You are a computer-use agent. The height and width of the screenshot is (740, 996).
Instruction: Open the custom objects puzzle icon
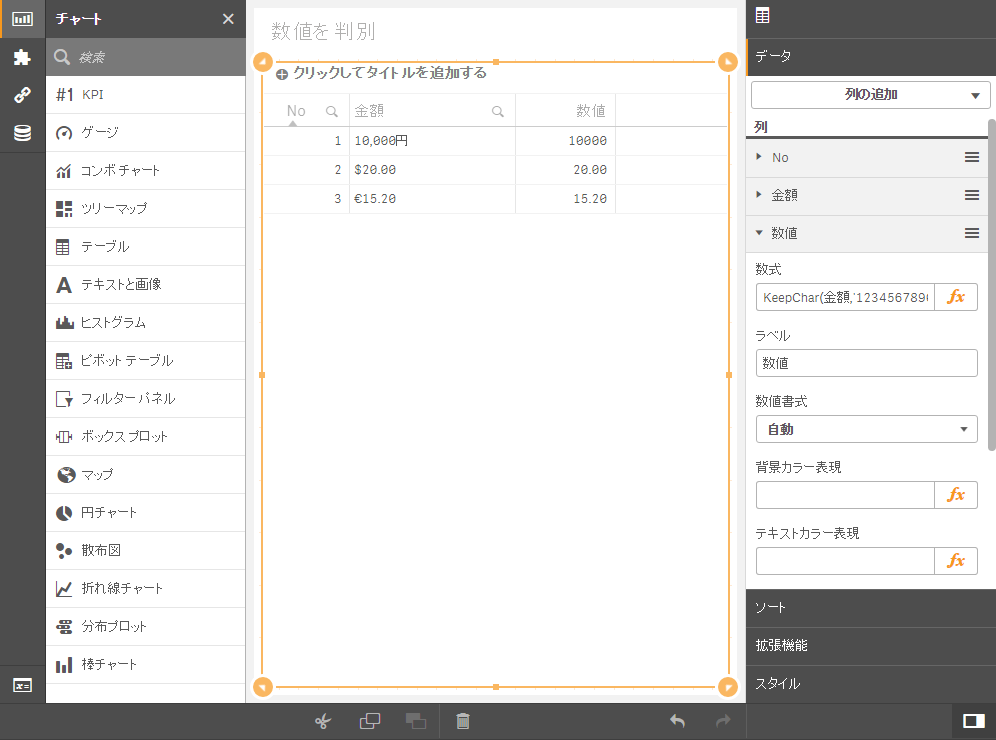click(22, 57)
